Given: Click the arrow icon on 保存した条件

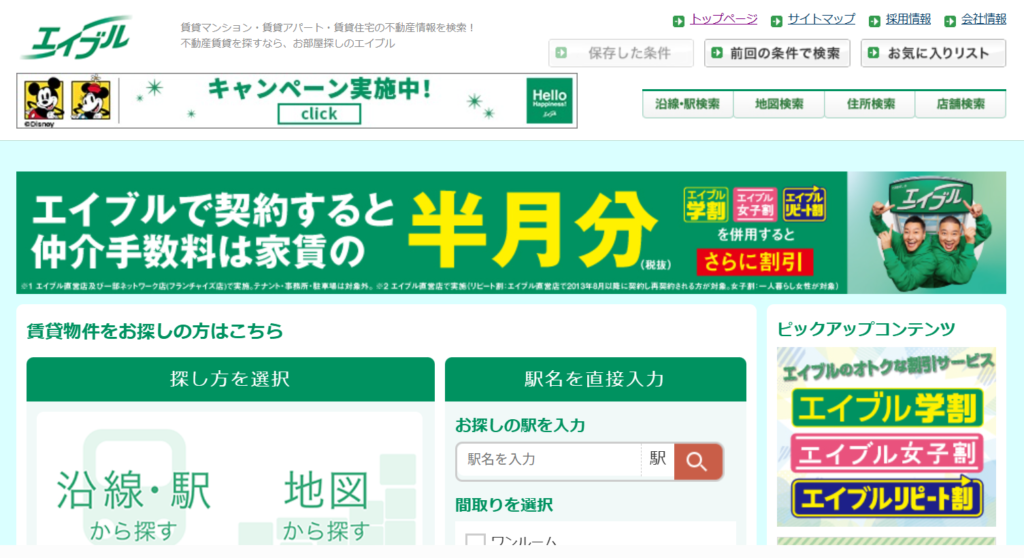Looking at the screenshot, I should [561, 52].
